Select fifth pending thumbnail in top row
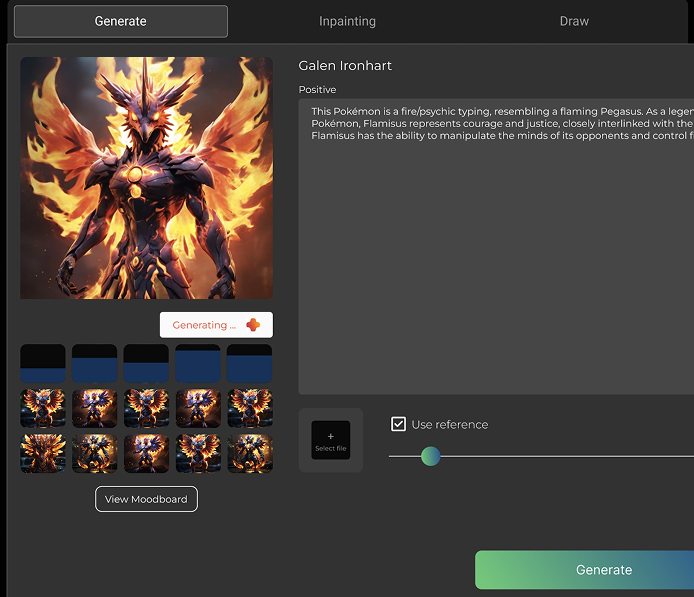Image resolution: width=694 pixels, height=597 pixels. pos(250,363)
